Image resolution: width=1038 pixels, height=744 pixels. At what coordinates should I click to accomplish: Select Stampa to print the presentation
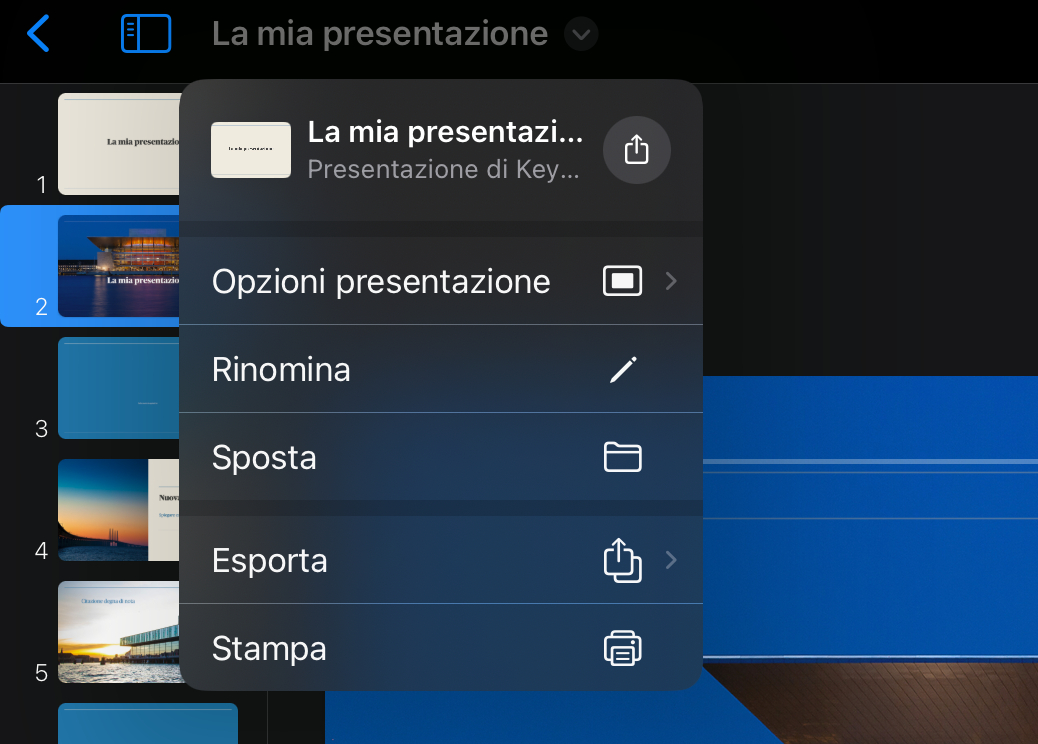pos(268,648)
